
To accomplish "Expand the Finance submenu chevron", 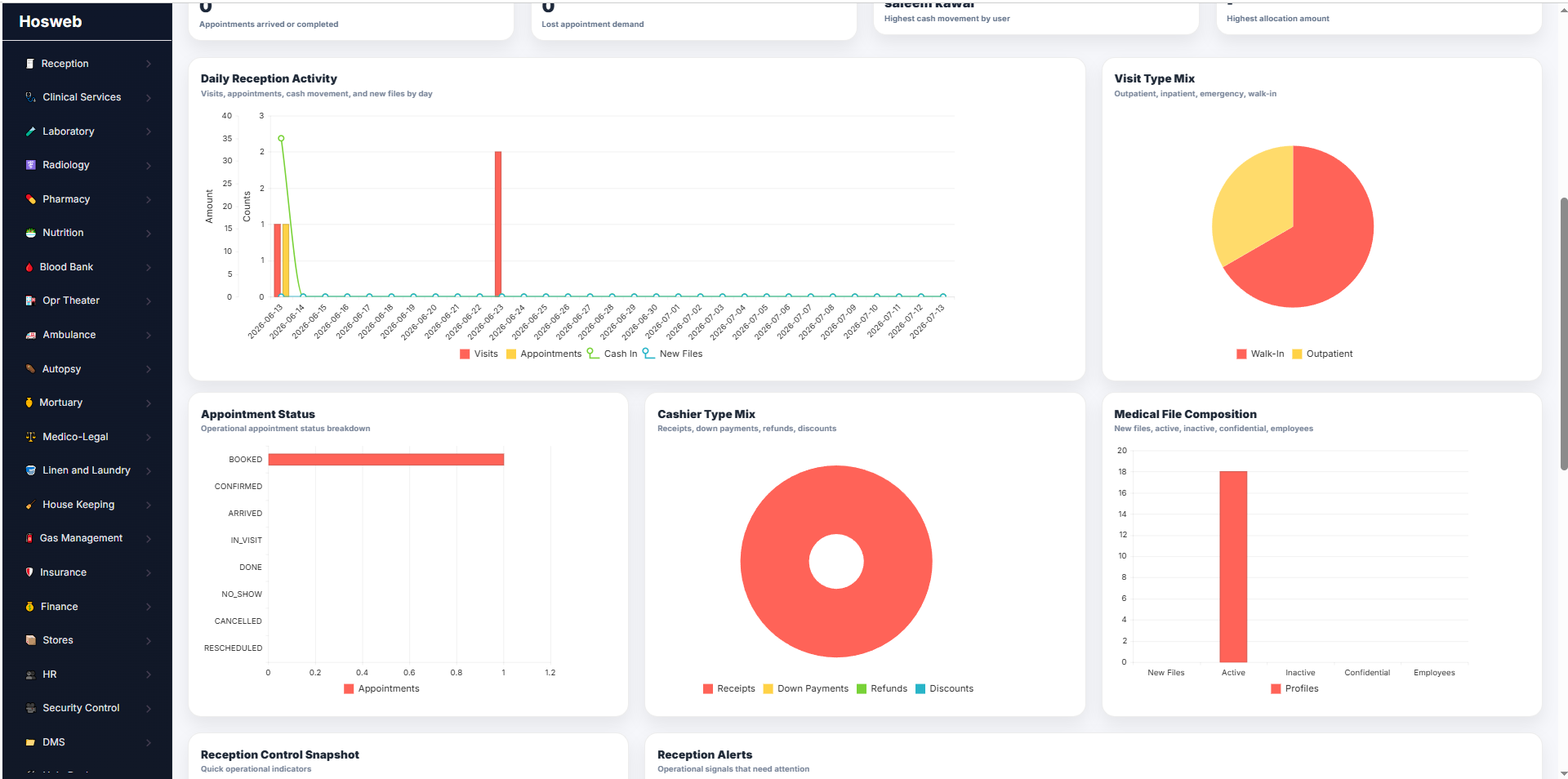I will 149,607.
